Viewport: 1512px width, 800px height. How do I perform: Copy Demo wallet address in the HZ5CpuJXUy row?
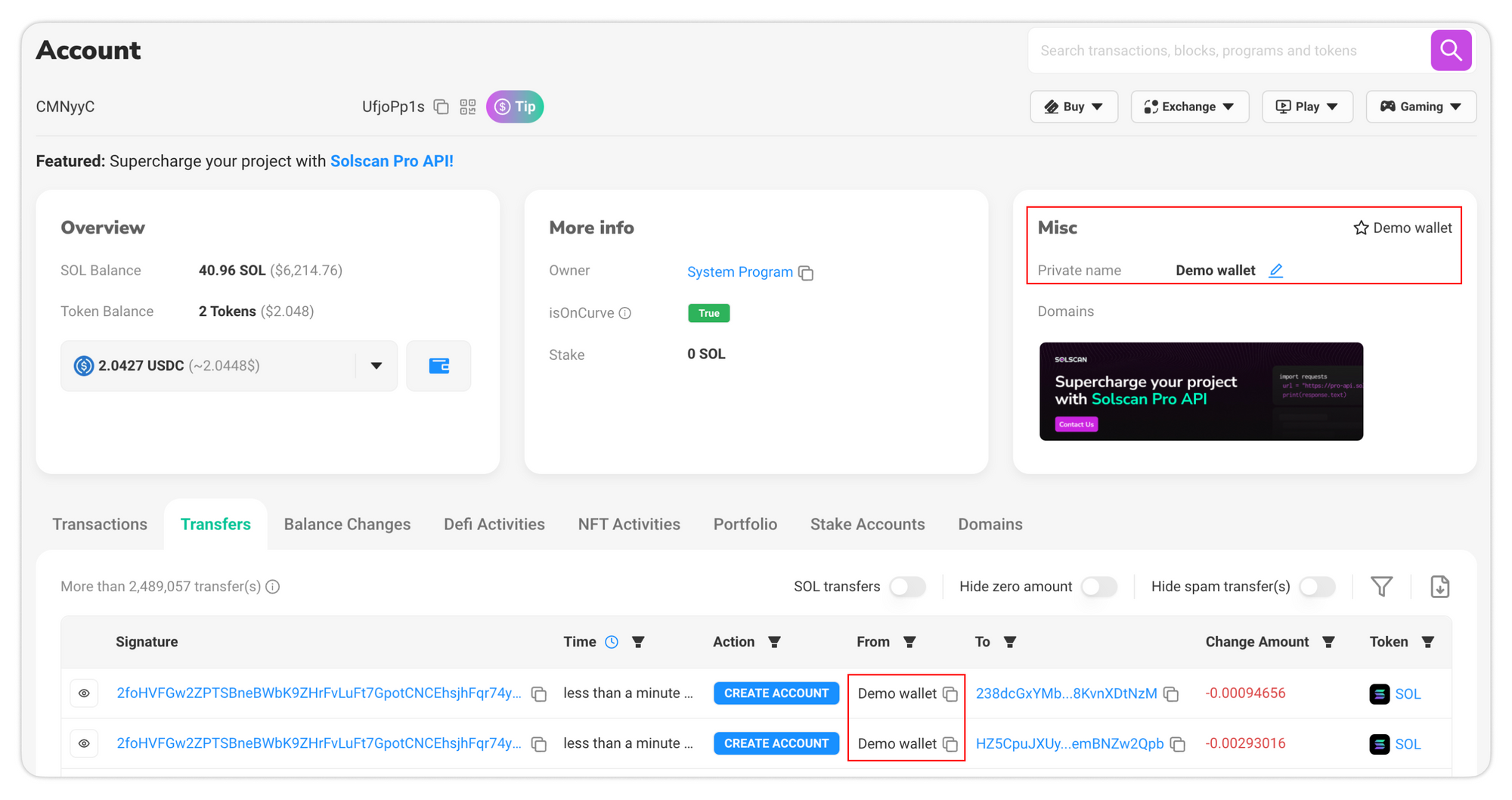tap(950, 745)
